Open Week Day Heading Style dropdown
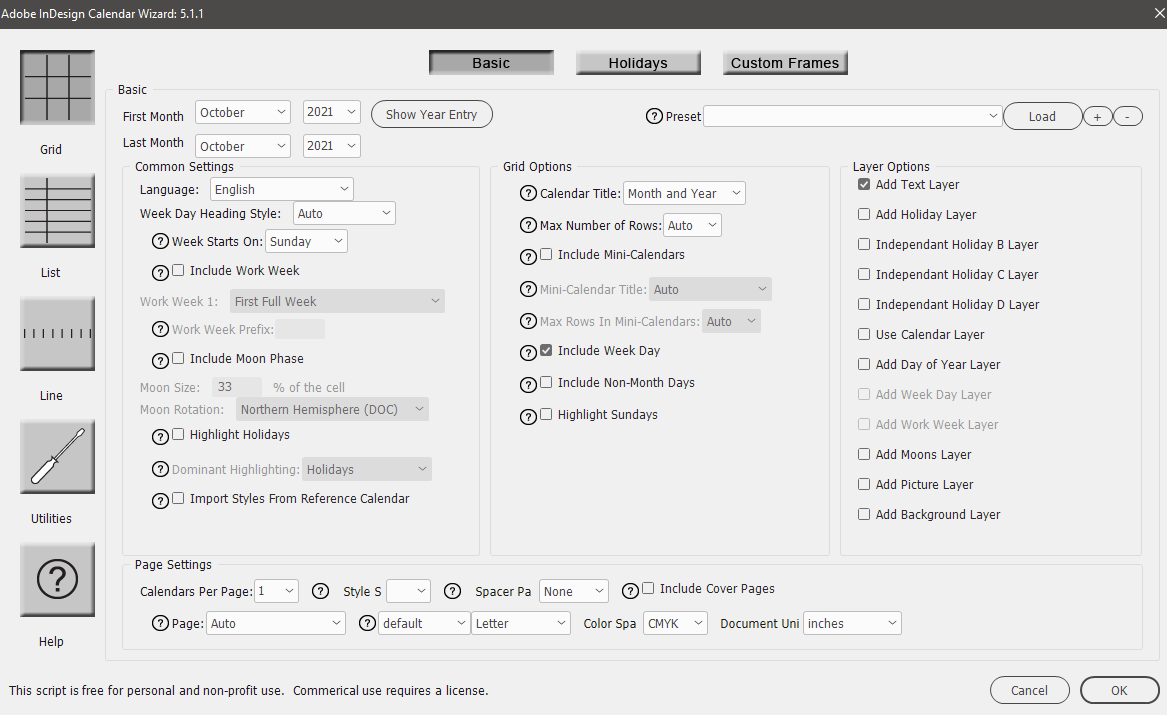The image size is (1167, 715). [344, 214]
